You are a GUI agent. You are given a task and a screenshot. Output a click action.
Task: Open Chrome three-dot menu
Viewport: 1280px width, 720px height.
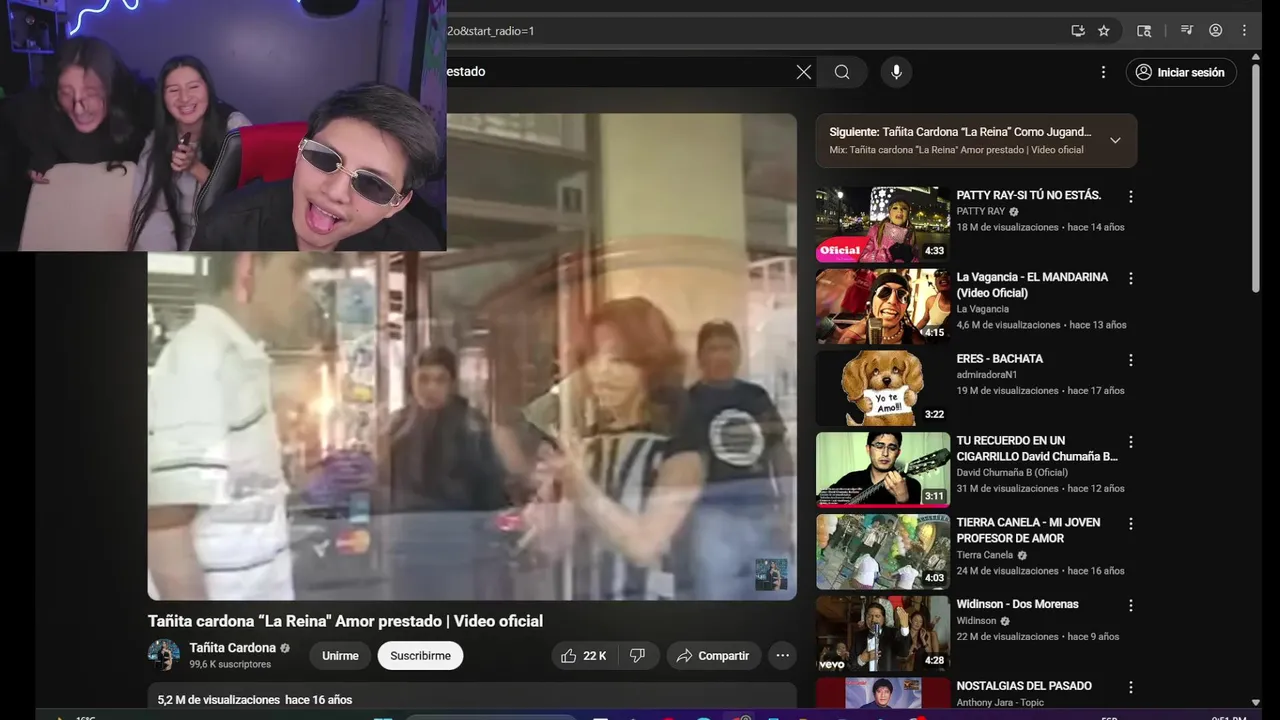tap(1245, 31)
